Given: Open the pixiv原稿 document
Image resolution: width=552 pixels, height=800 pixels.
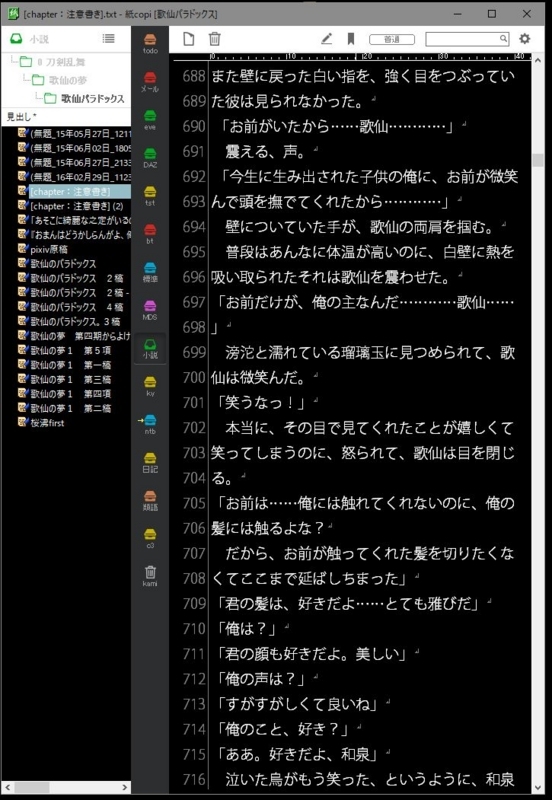Looking at the screenshot, I should [x=43, y=249].
